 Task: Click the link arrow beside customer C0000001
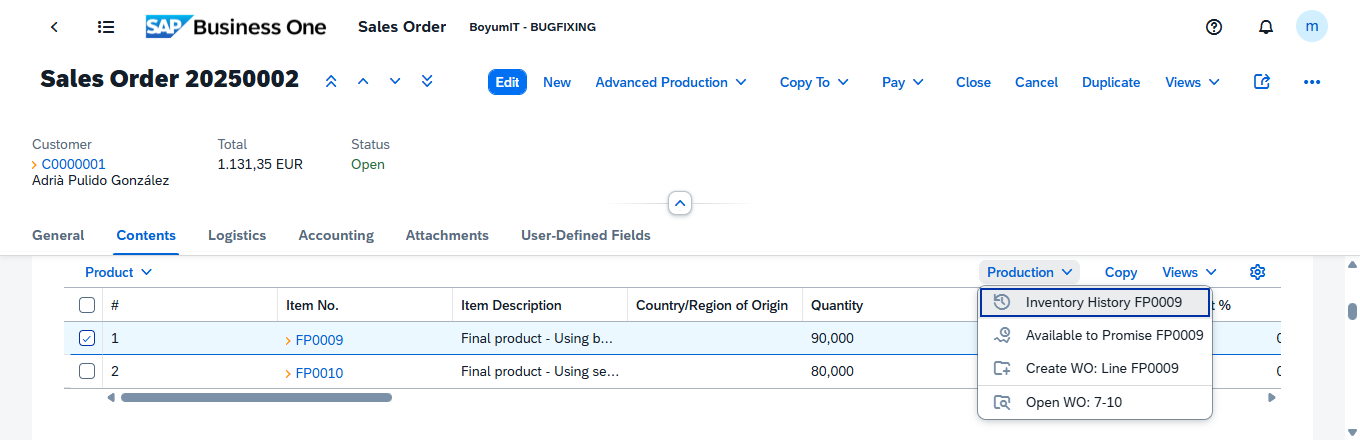pos(35,164)
